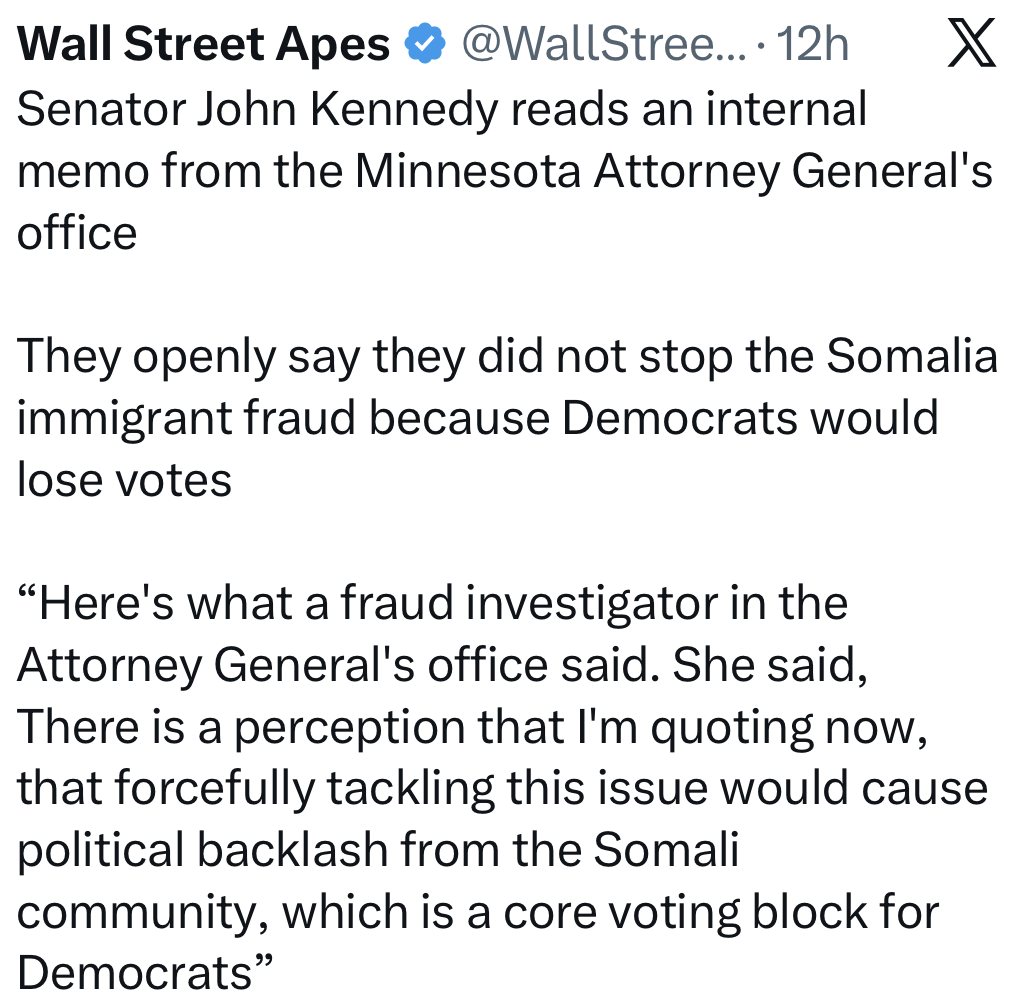Image resolution: width=1014 pixels, height=999 pixels.
Task: Click the words 'lose votes'
Action: pos(125,481)
